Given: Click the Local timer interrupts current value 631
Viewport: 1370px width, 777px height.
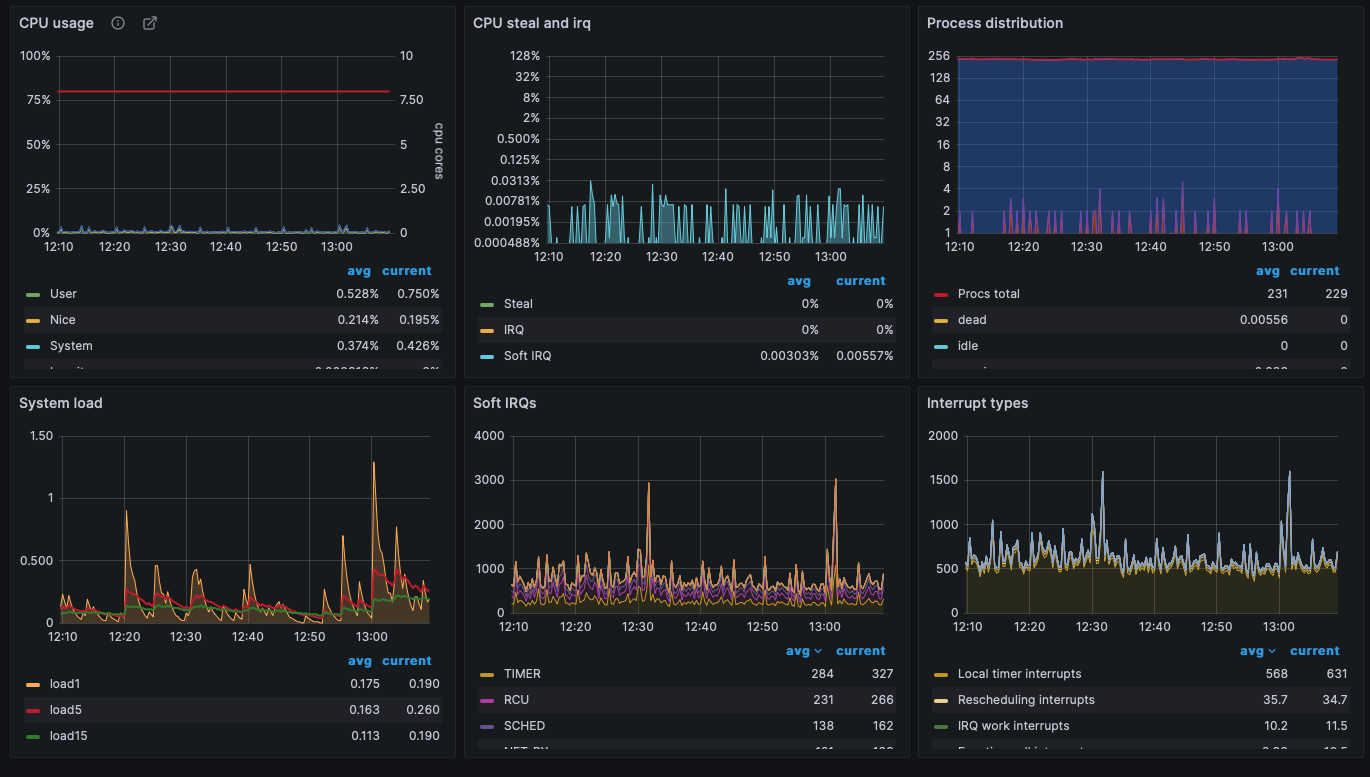Looking at the screenshot, I should 1337,674.
